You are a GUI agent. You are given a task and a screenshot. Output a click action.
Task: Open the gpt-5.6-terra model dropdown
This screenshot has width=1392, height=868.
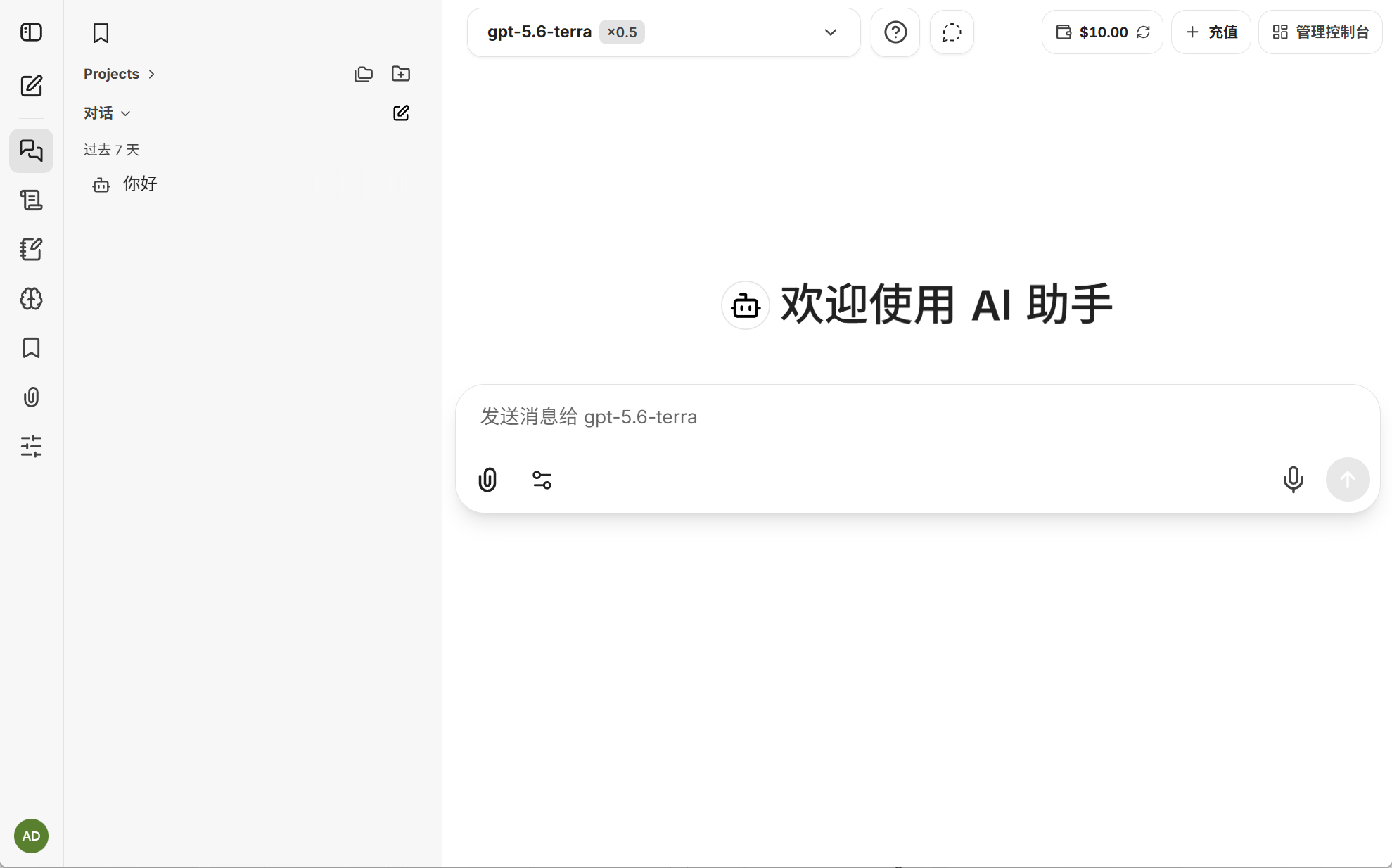[663, 32]
